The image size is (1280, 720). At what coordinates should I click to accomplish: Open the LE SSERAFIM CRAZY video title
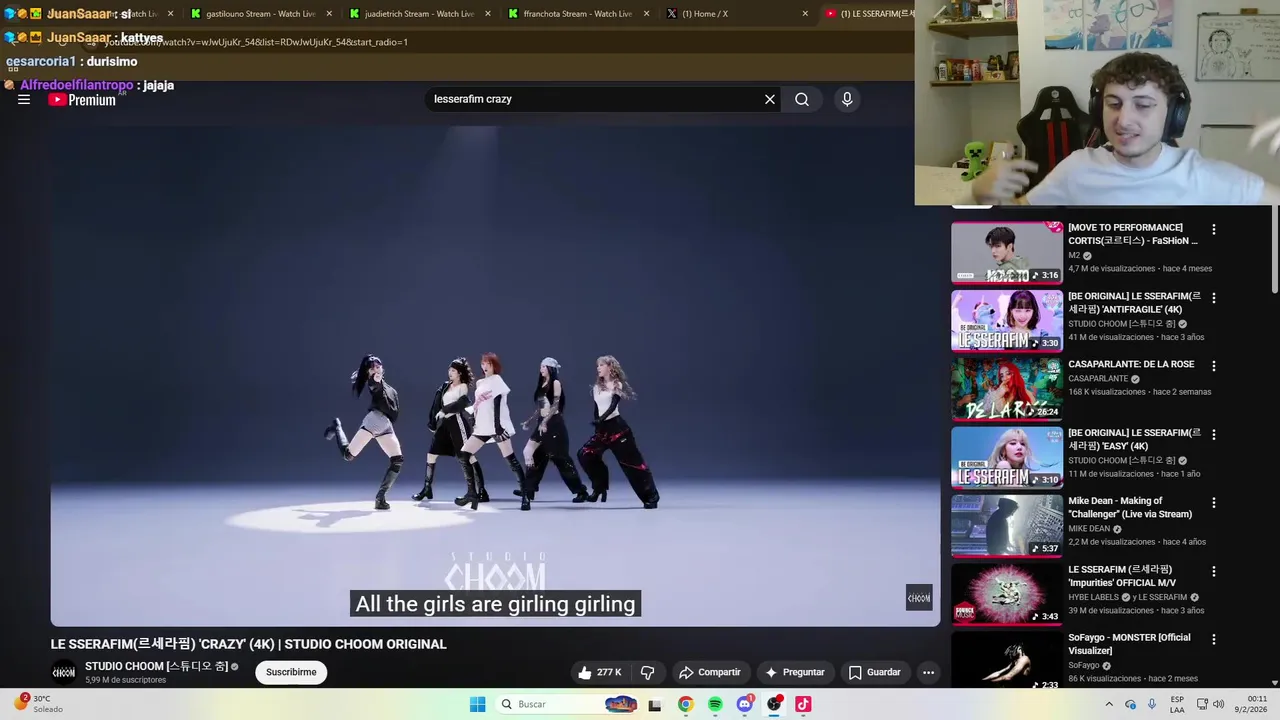249,644
